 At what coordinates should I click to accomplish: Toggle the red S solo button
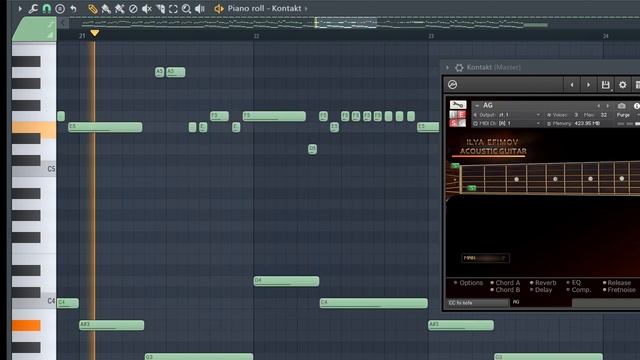tap(453, 123)
